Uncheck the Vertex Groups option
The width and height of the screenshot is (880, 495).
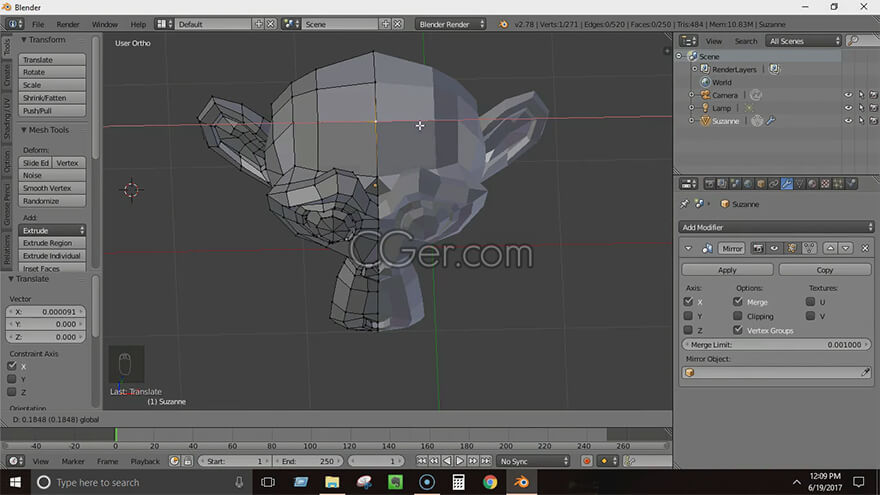[737, 329]
